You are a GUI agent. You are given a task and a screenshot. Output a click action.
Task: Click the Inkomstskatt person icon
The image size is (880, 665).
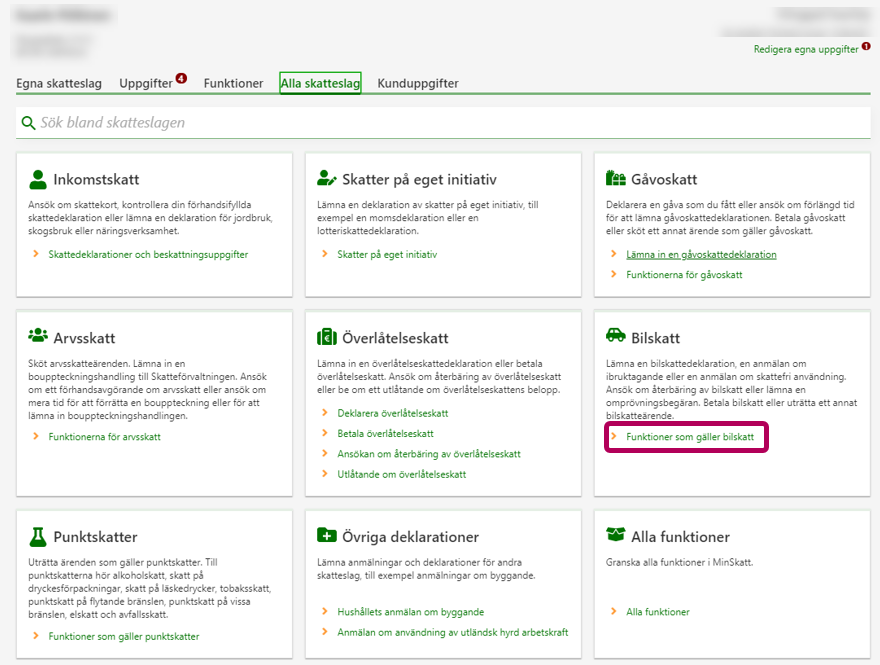pos(38,180)
